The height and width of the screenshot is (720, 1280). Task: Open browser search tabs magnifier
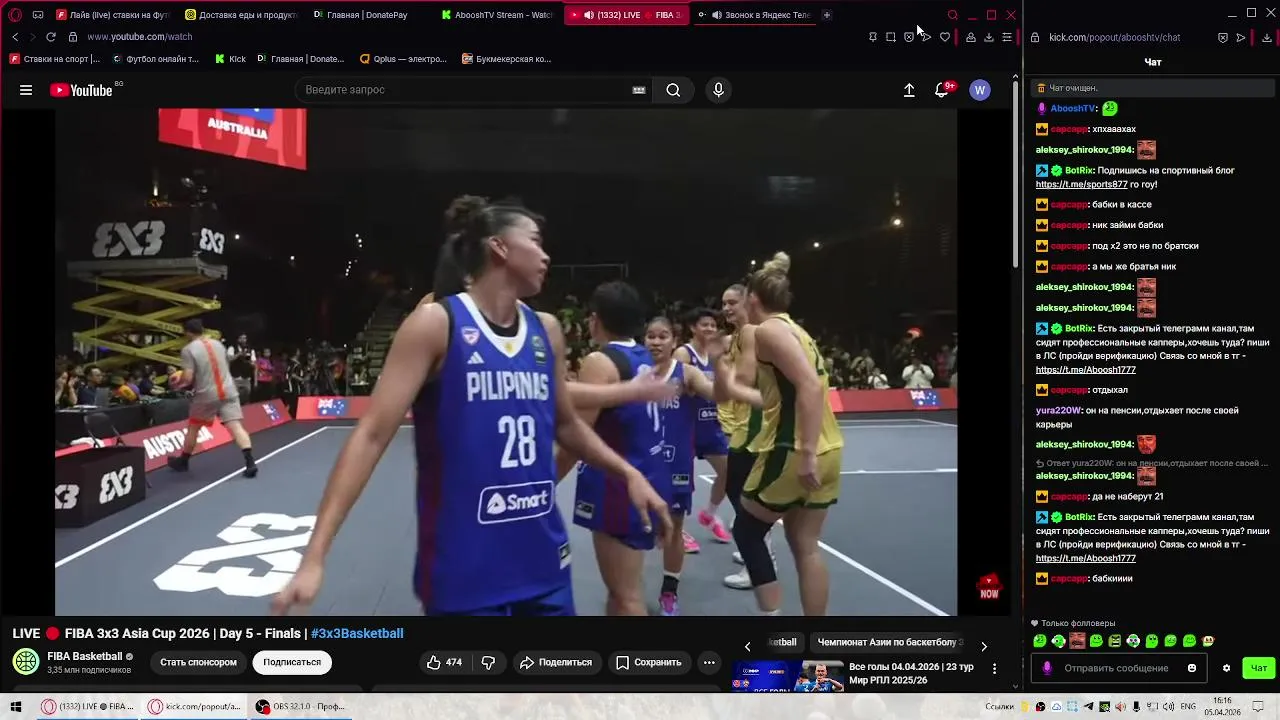pyautogui.click(x=952, y=15)
